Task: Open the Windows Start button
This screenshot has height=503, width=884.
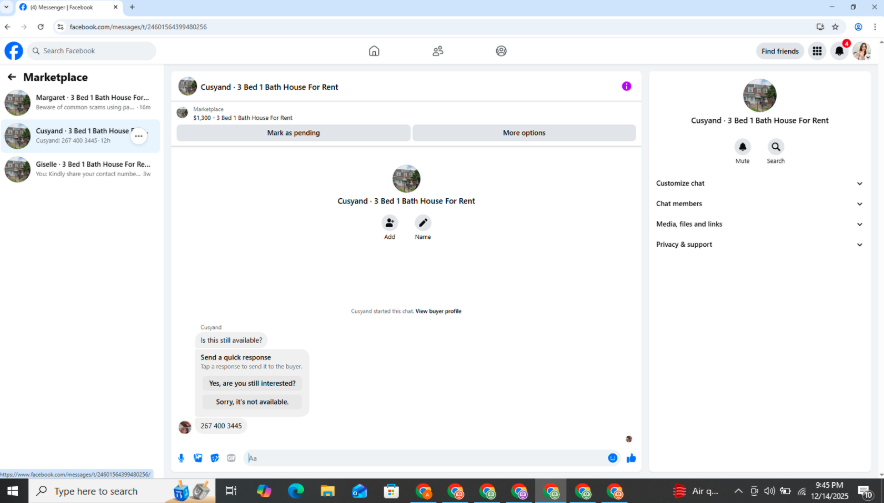Action: click(12, 491)
